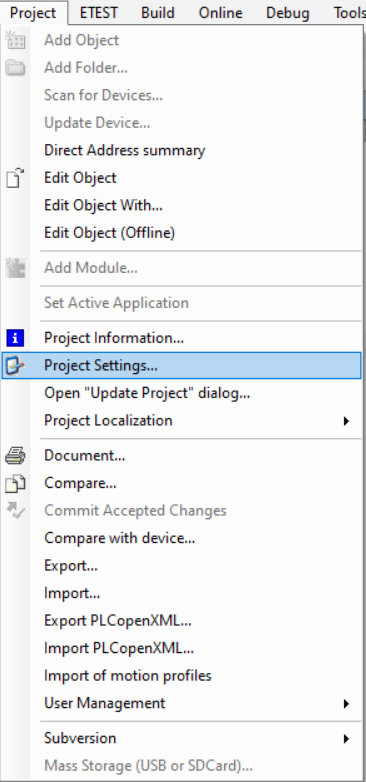Click the Edit Object document icon
The width and height of the screenshot is (366, 782).
15,178
